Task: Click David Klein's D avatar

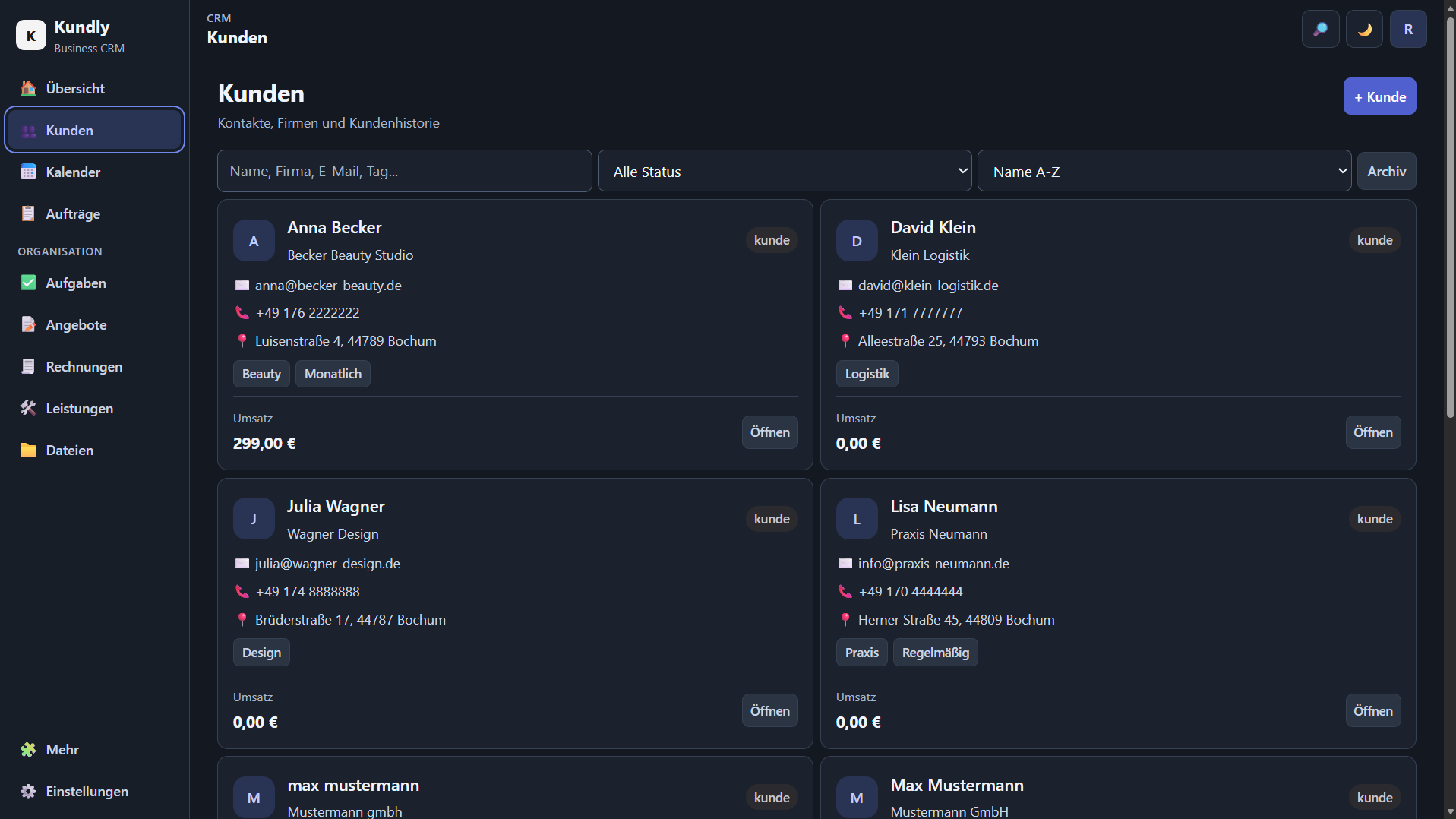Action: coord(857,241)
